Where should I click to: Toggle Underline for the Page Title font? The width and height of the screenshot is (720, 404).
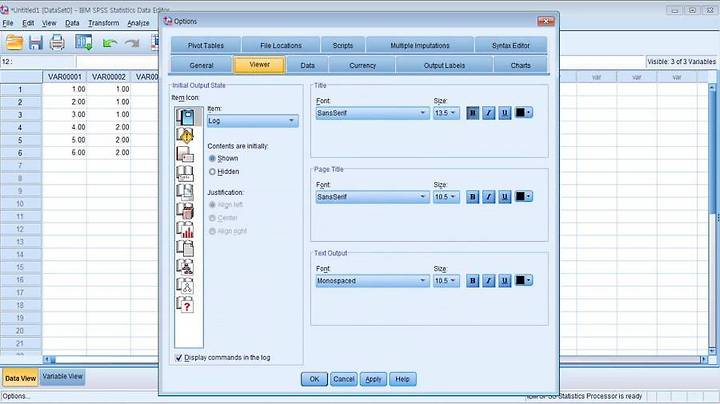(x=505, y=197)
